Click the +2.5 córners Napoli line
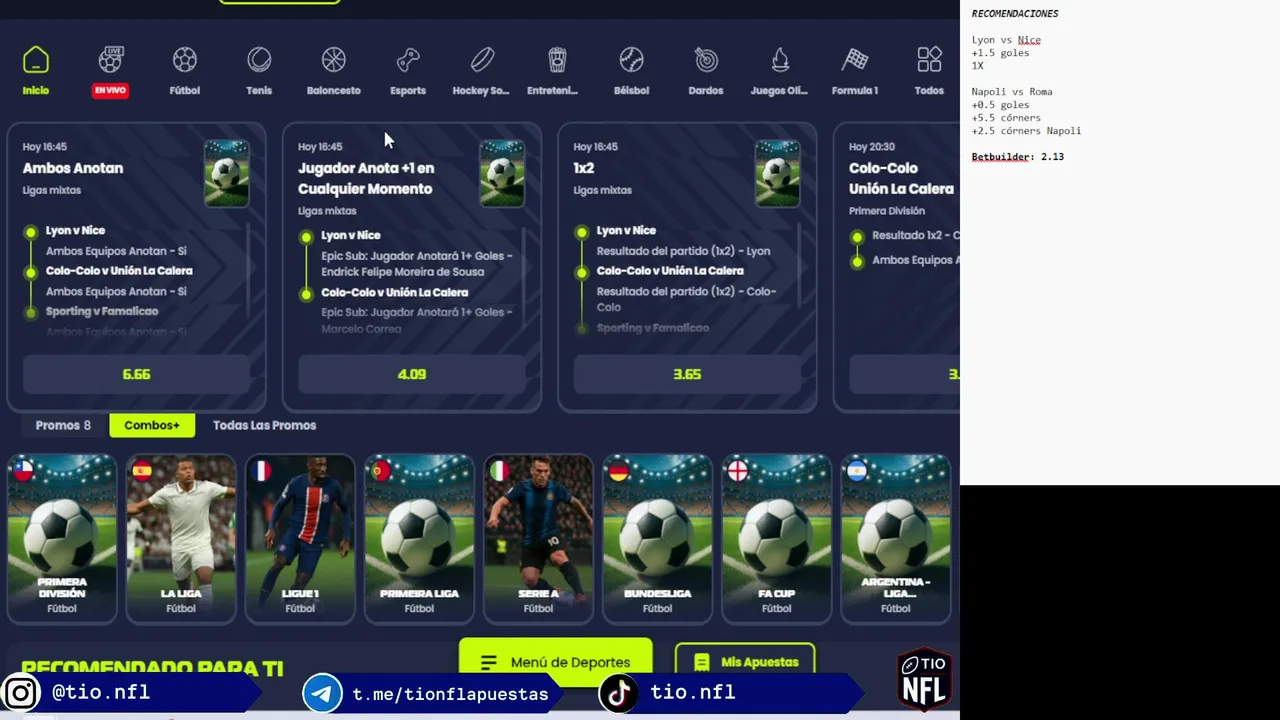The width and height of the screenshot is (1280, 720). click(x=1026, y=131)
